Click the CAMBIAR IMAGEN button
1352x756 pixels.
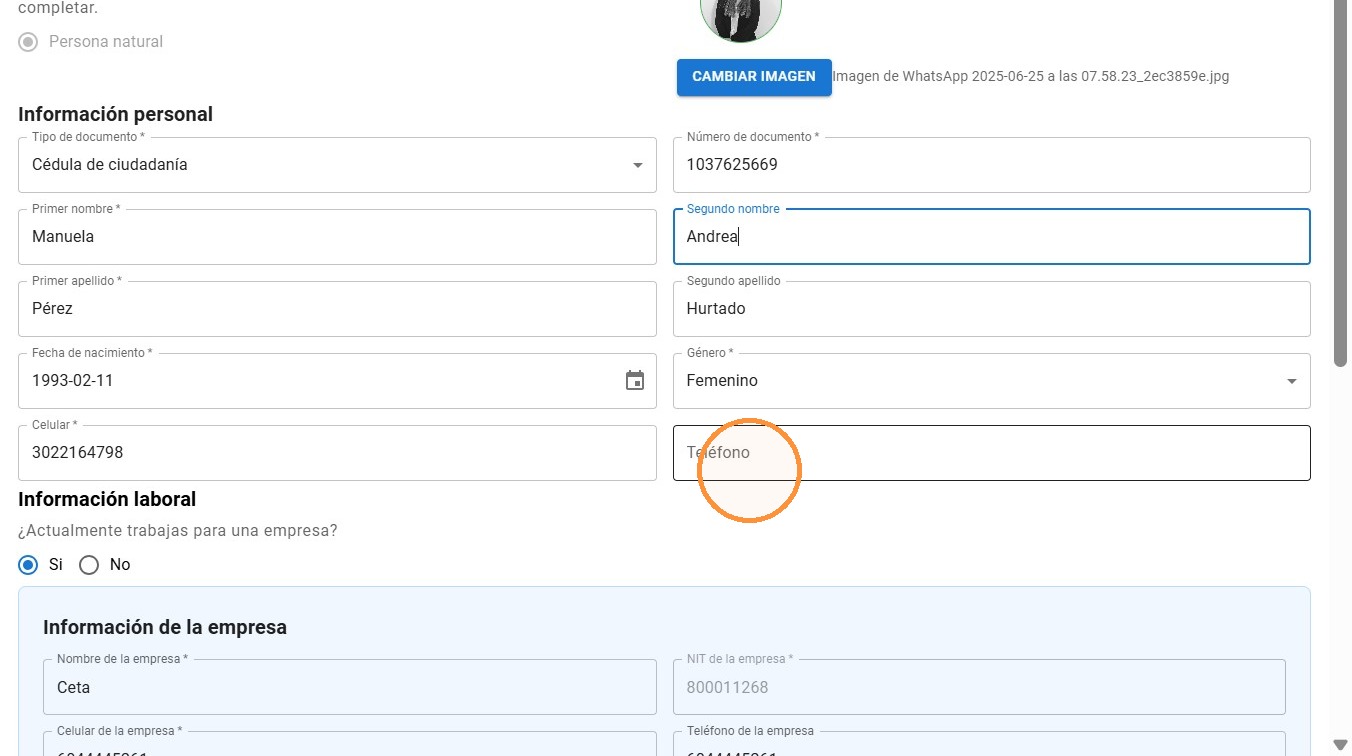coord(754,77)
